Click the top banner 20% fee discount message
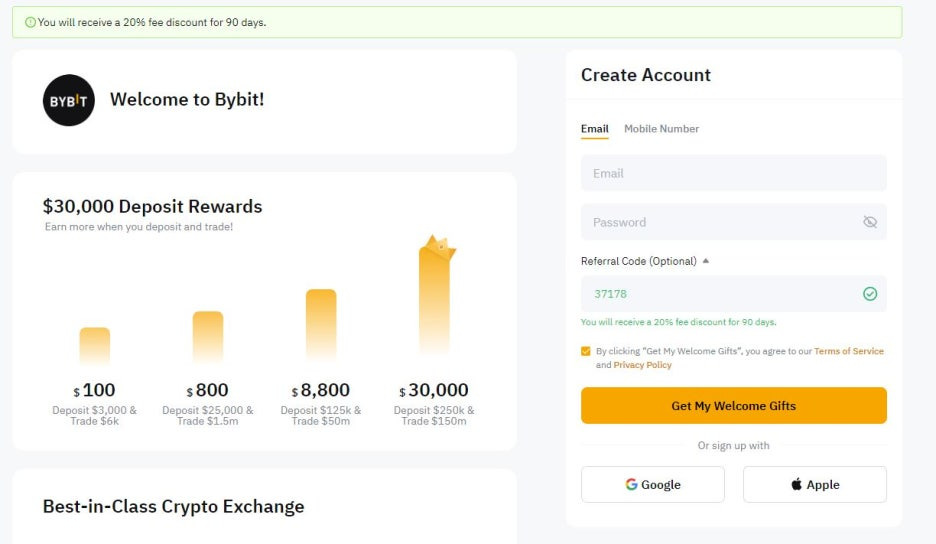936x544 pixels. click(x=152, y=22)
